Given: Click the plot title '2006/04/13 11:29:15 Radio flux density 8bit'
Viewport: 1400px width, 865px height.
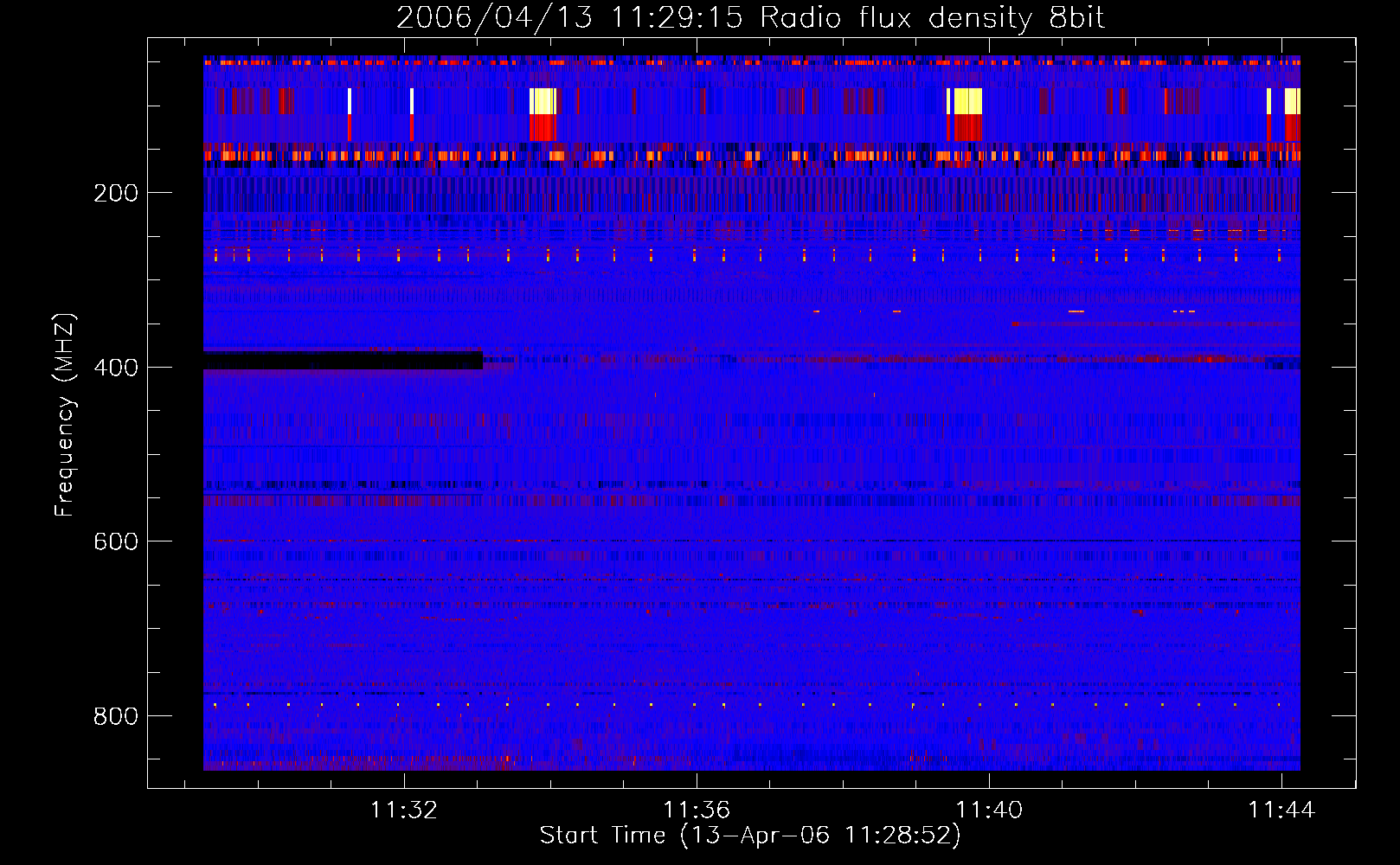Looking at the screenshot, I should coord(750,17).
